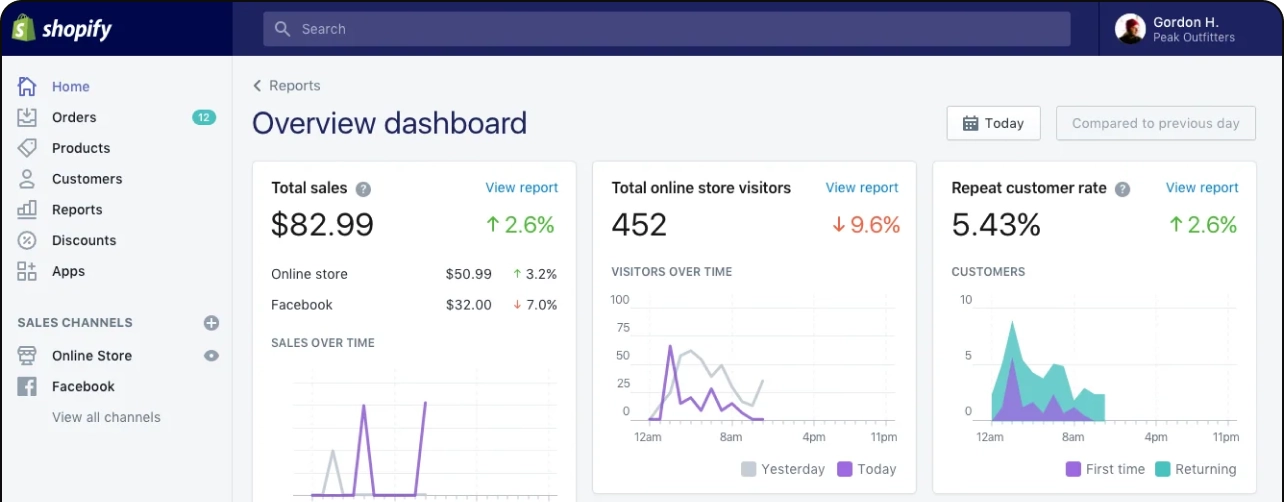The height and width of the screenshot is (502, 1284).
Task: Click the Orders inbox icon
Action: click(x=27, y=117)
